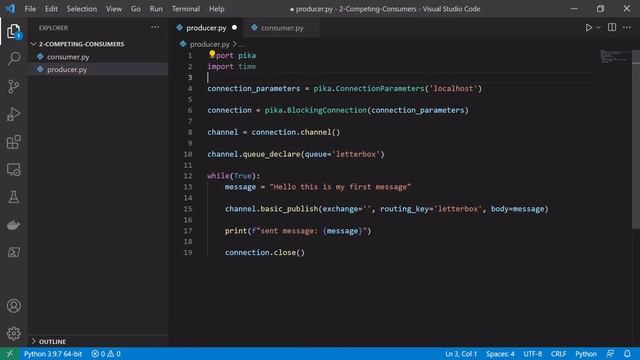Open the Selection menu
The width and height of the screenshot is (640, 360).
pos(82,9)
